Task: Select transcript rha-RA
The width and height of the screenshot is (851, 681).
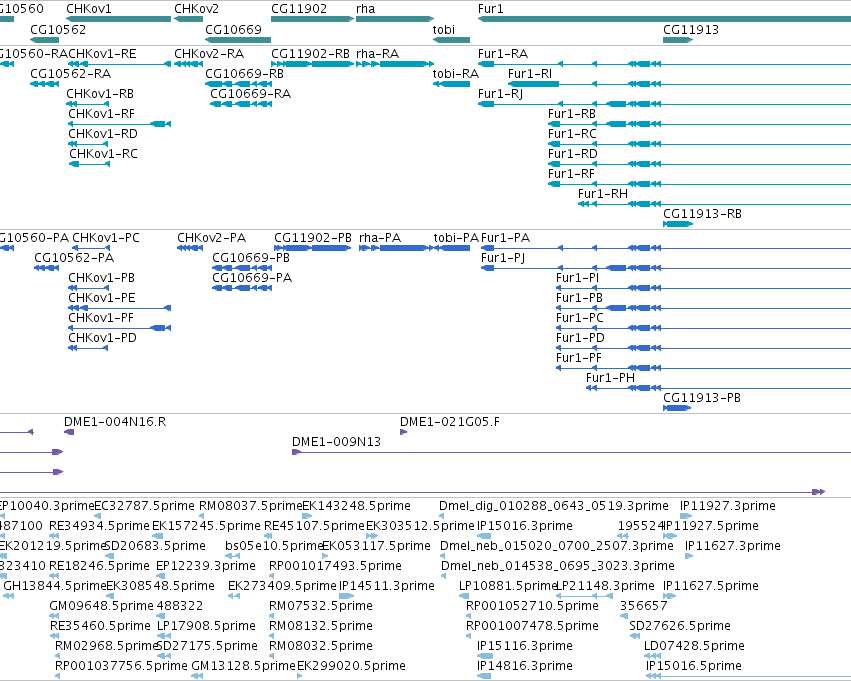Action: (x=377, y=54)
